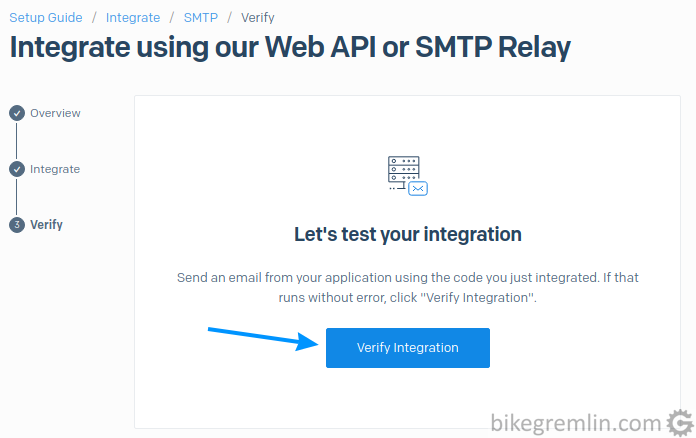Click the instruction text about sending an email

[407, 288]
